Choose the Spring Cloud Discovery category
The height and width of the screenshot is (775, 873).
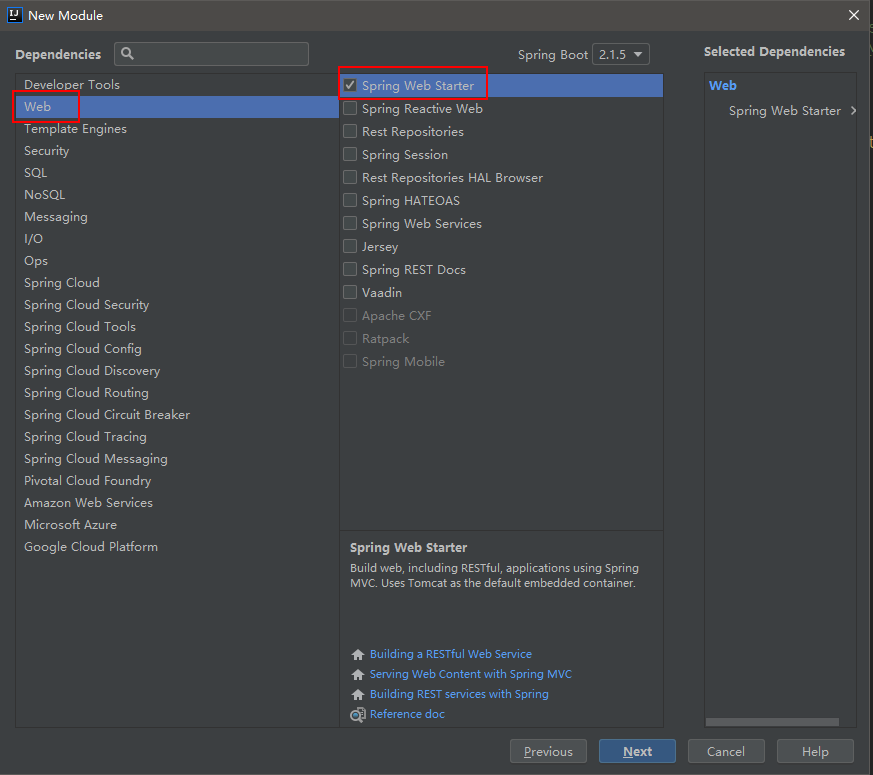(x=92, y=371)
